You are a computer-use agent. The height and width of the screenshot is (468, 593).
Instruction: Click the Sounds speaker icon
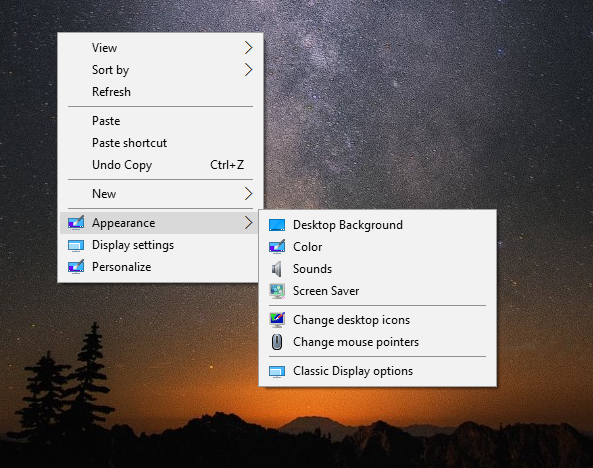click(277, 269)
